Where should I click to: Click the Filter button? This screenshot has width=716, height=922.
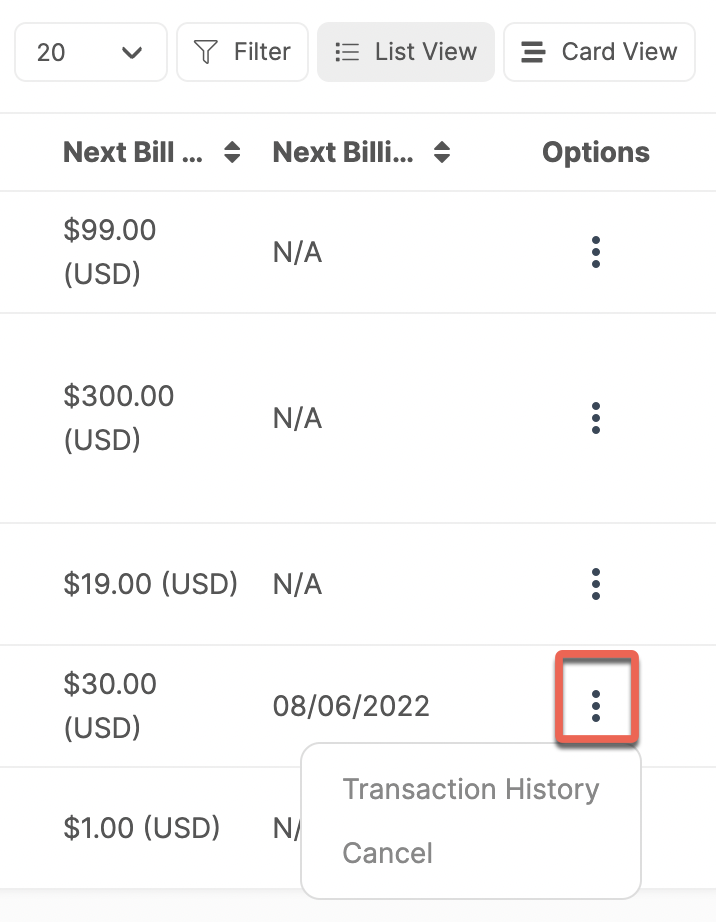point(242,51)
